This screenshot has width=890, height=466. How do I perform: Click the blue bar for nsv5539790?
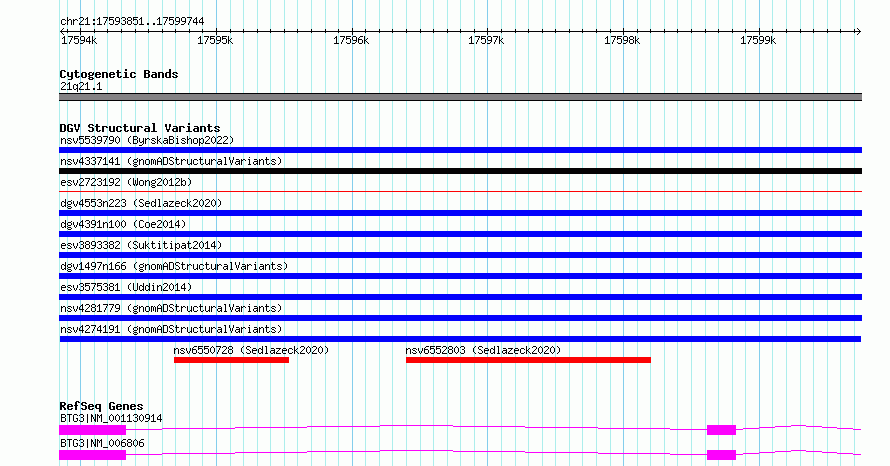click(x=460, y=150)
